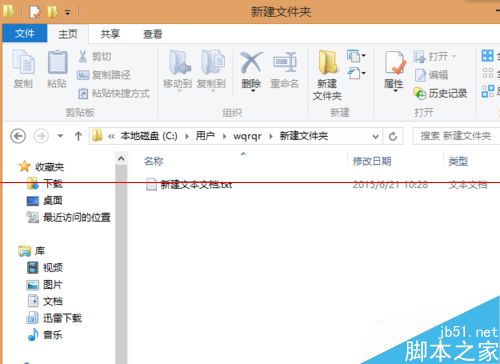Screen dimensions: 500x364
Task: Click 用户 in the address path
Action: [205, 136]
